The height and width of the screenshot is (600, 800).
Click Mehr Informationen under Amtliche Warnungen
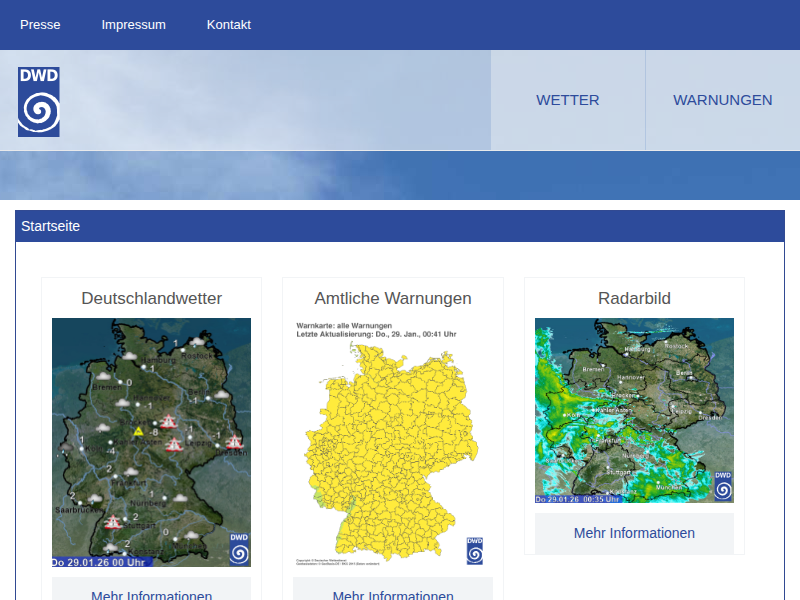[393, 591]
